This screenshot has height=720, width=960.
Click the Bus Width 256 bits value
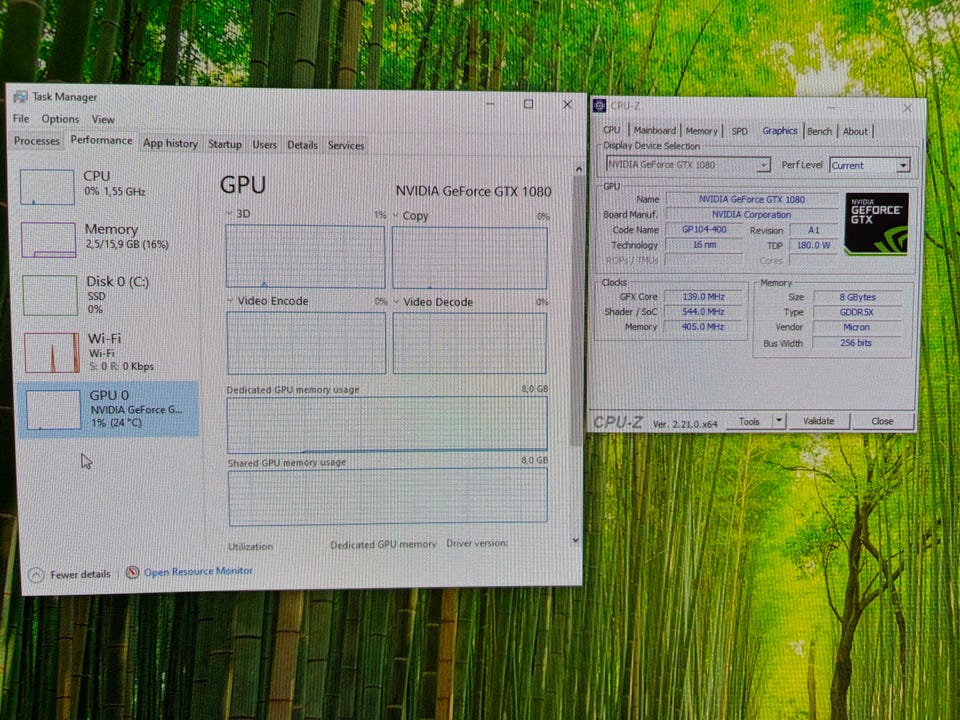(x=856, y=343)
